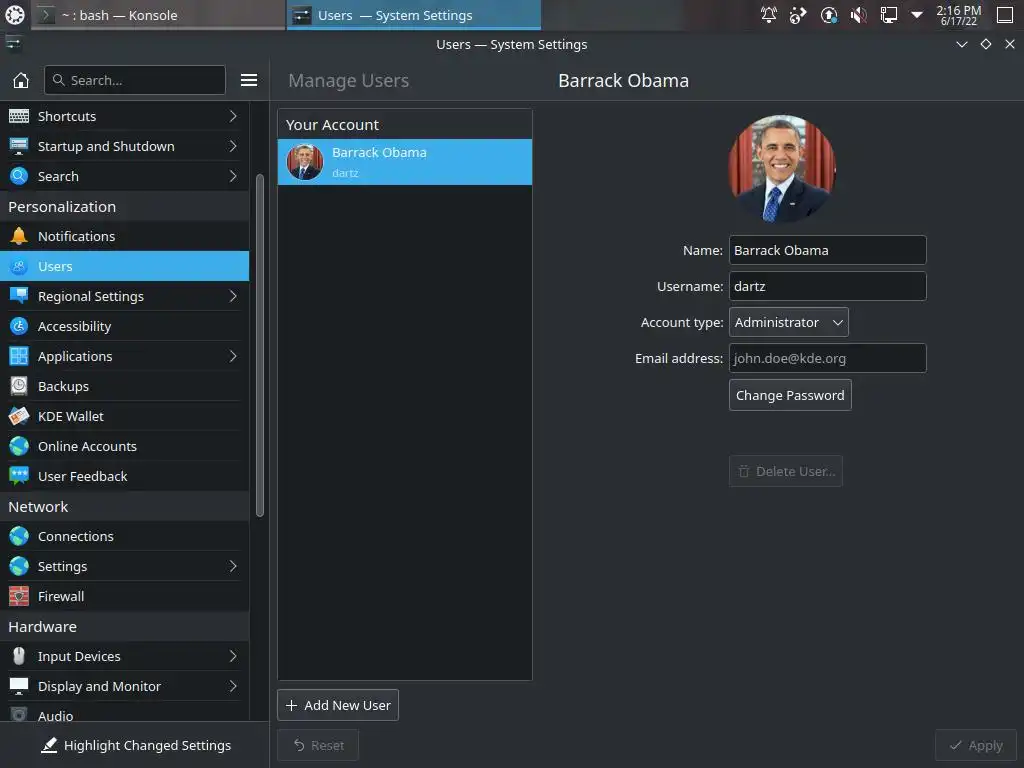Open Backups safe icon
The width and height of the screenshot is (1024, 768).
click(19, 387)
